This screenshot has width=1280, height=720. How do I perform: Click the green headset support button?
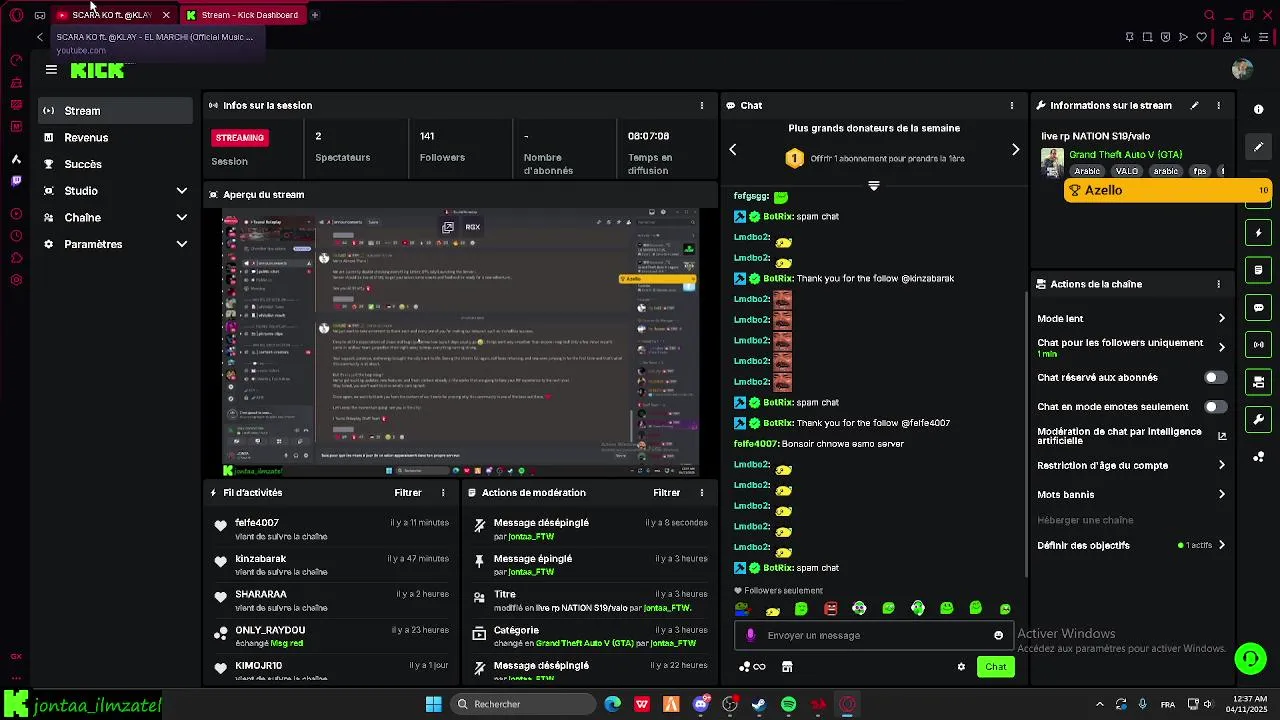tap(1250, 658)
